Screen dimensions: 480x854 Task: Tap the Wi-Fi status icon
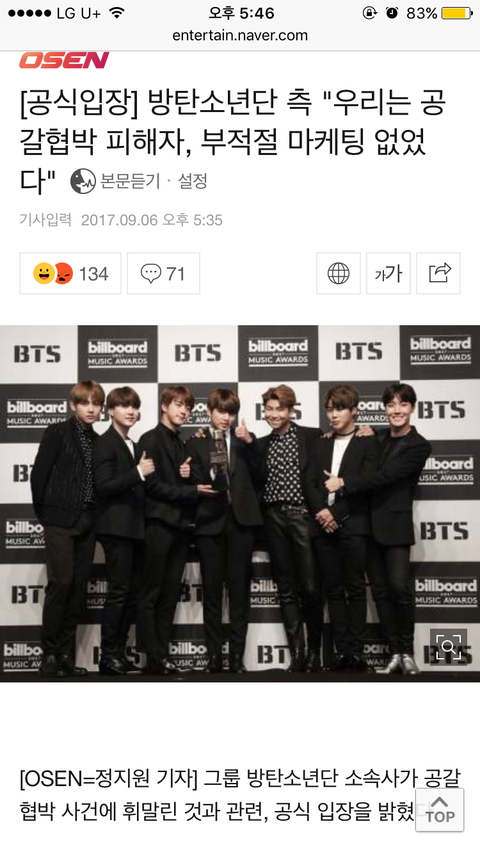tap(116, 13)
